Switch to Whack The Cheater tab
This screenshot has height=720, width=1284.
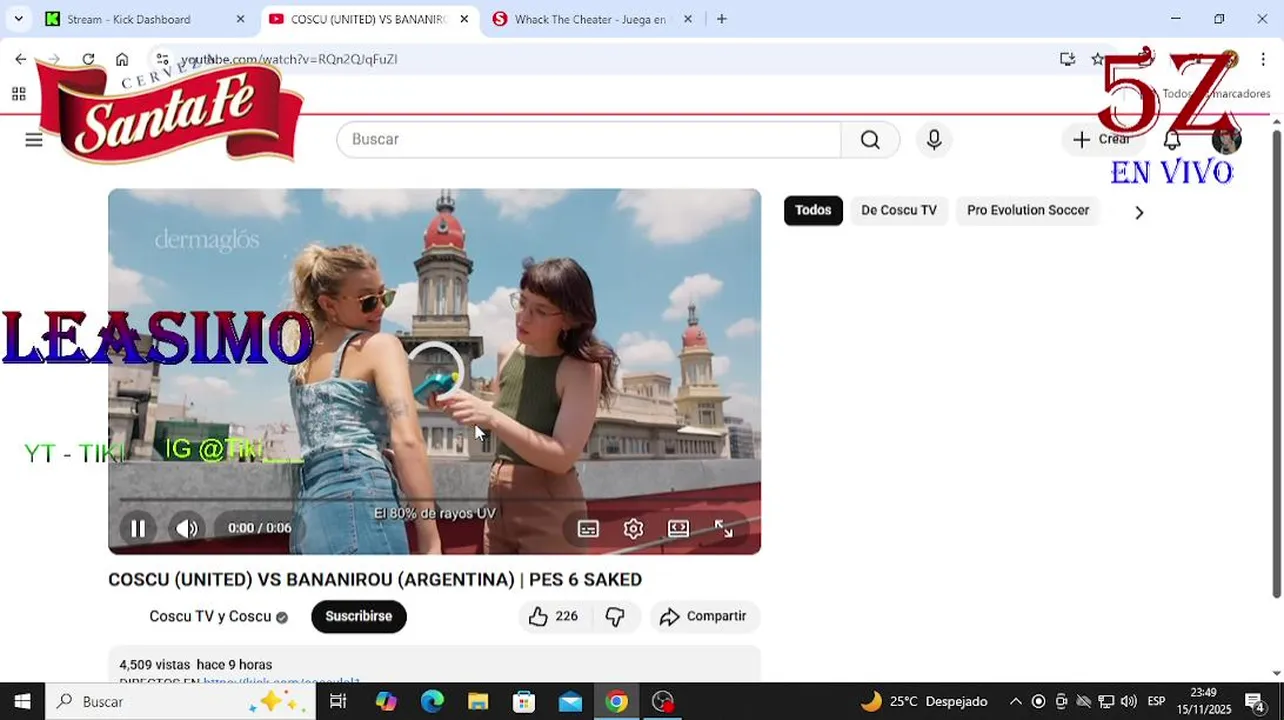590,19
